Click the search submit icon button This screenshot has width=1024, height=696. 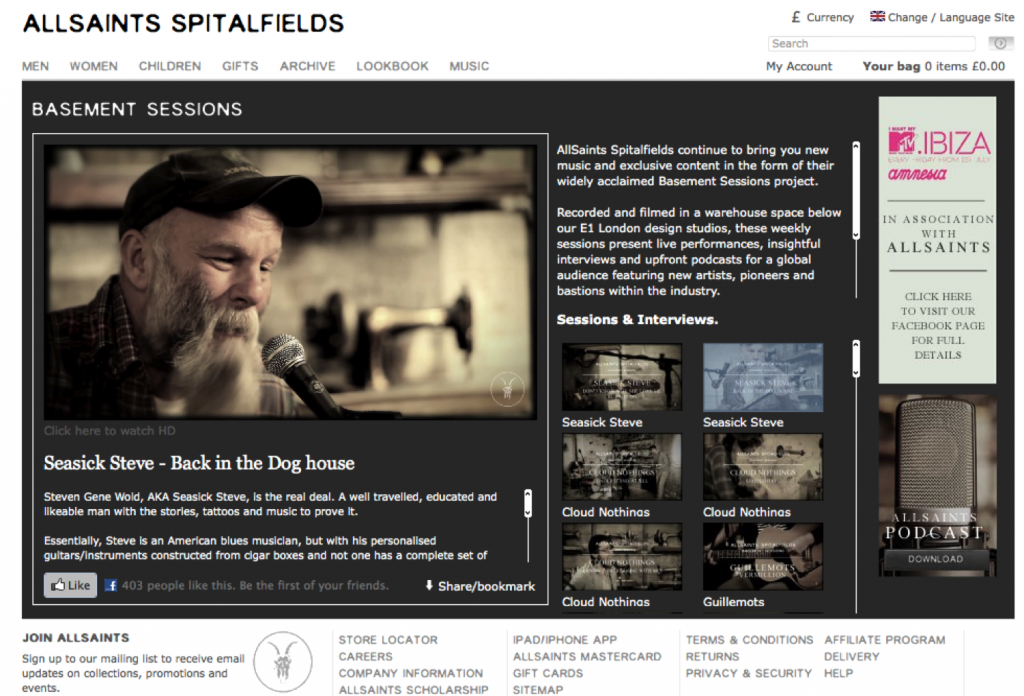[1000, 44]
